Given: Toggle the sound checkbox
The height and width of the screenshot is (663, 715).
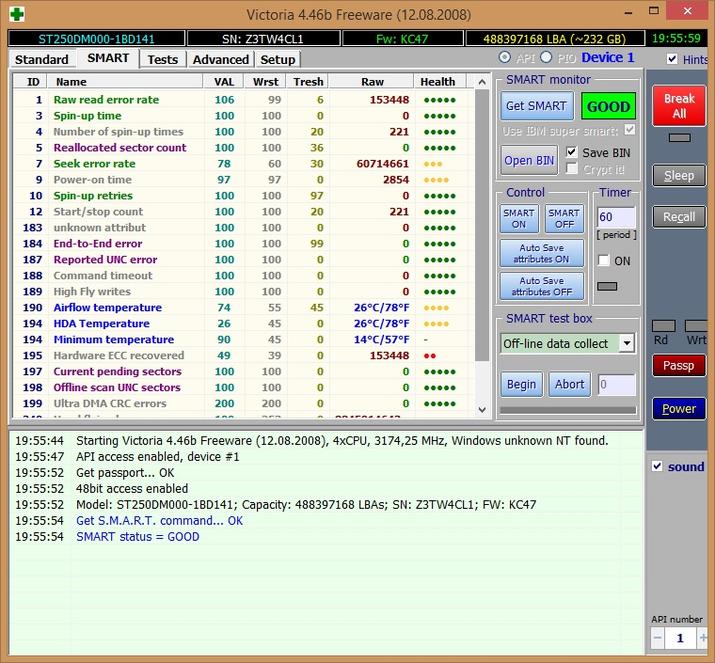Looking at the screenshot, I should point(657,466).
